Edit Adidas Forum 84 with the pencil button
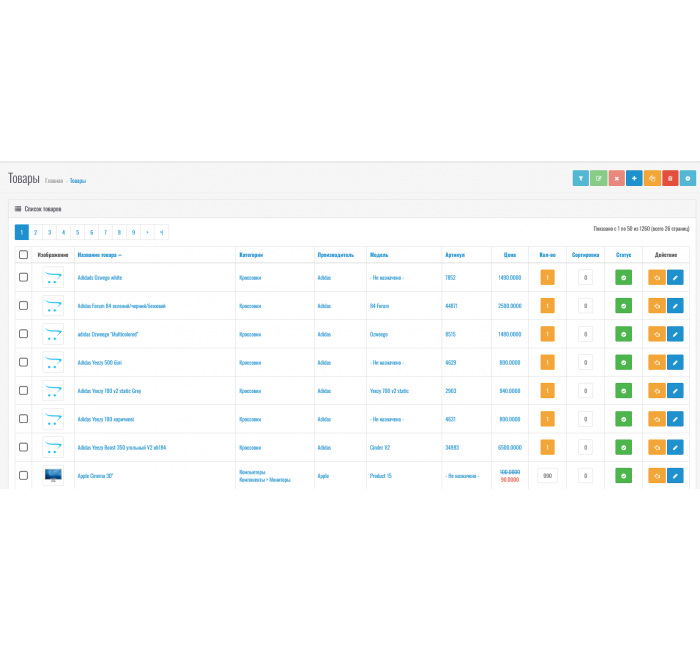The image size is (700, 650). (675, 306)
